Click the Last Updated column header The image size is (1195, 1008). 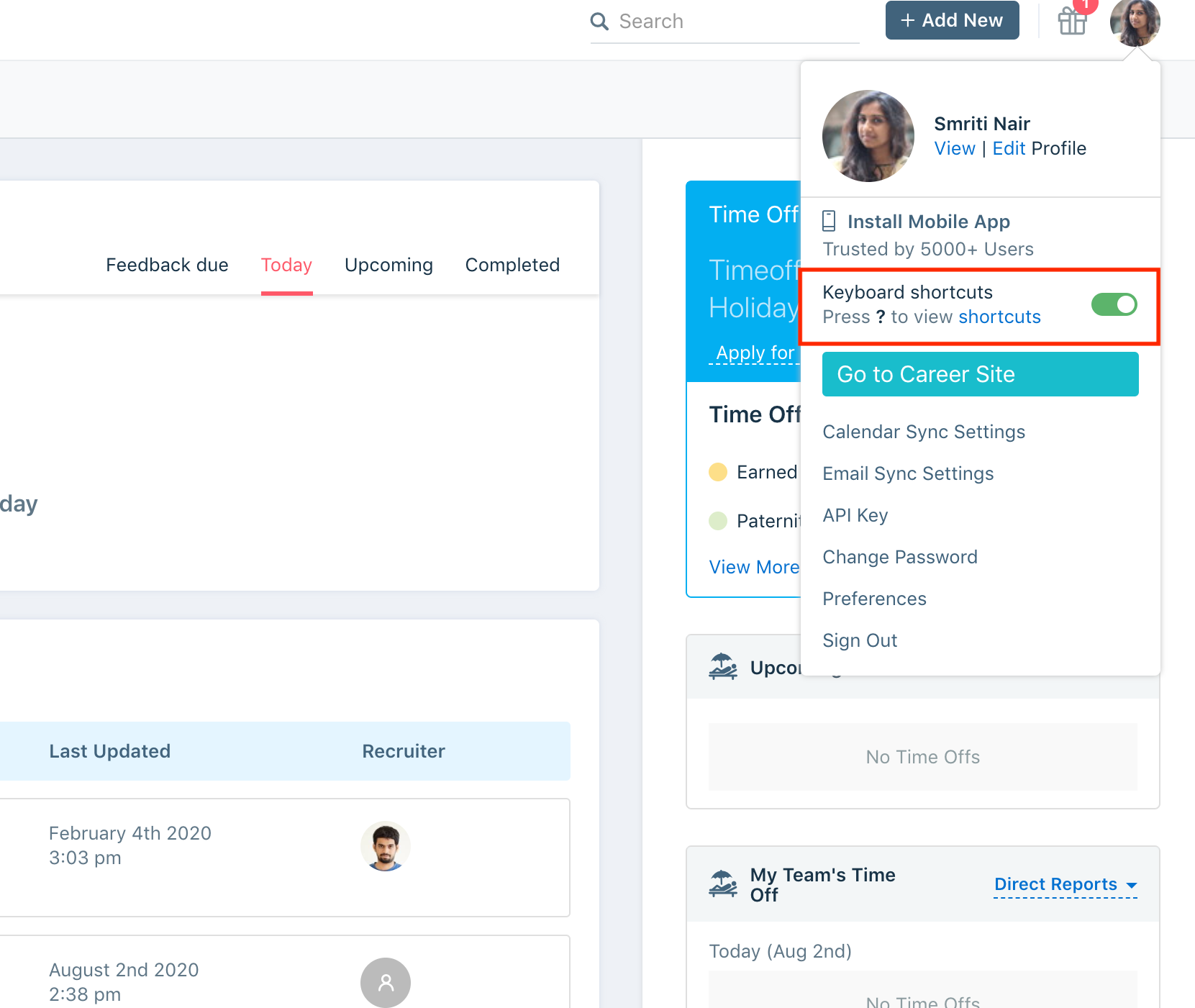(109, 751)
